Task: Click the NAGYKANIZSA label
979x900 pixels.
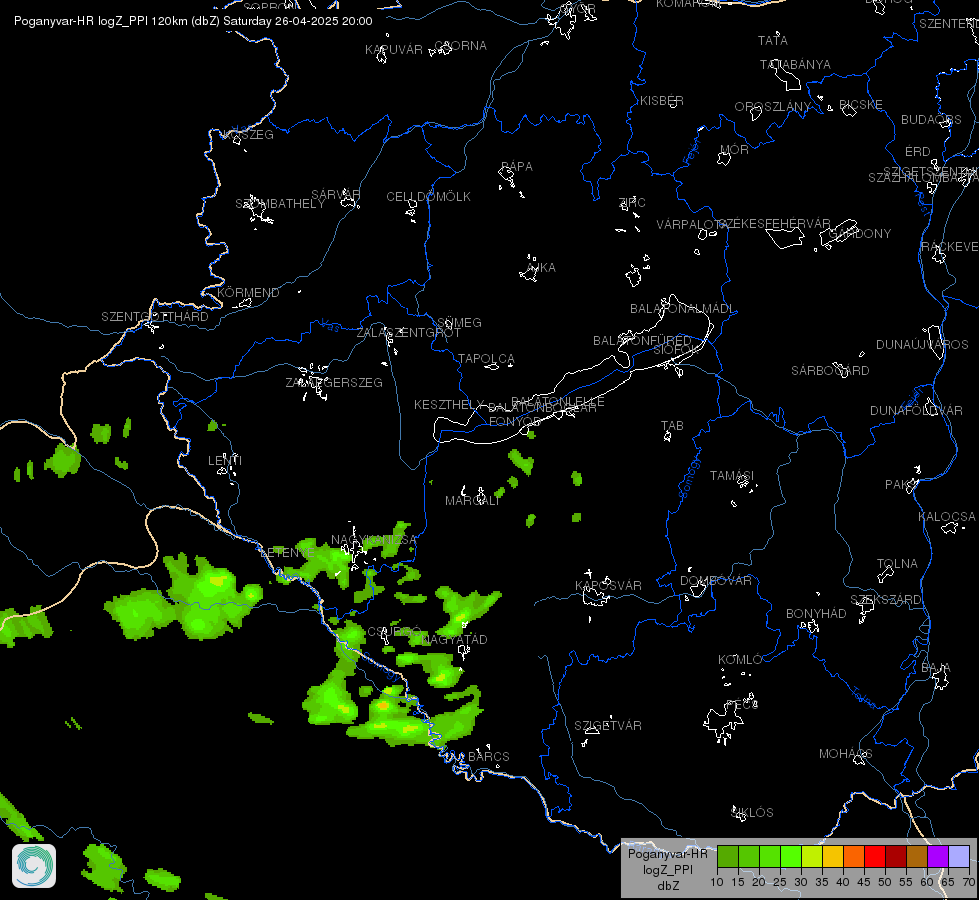Action: pyautogui.click(x=373, y=540)
